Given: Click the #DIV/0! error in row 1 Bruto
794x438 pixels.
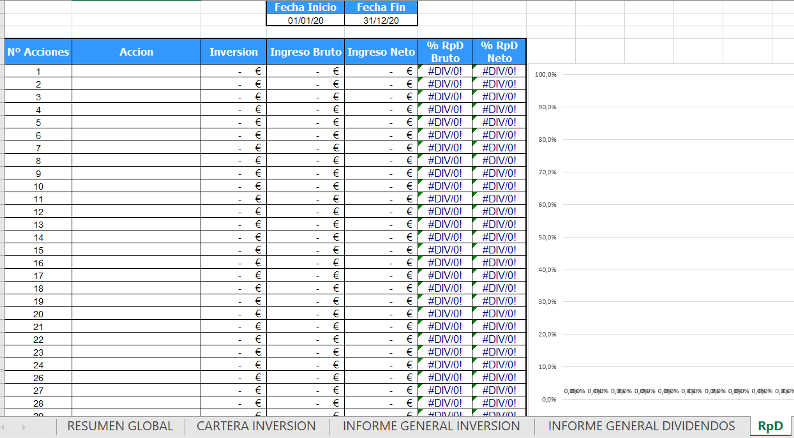Looking at the screenshot, I should pyautogui.click(x=444, y=71).
